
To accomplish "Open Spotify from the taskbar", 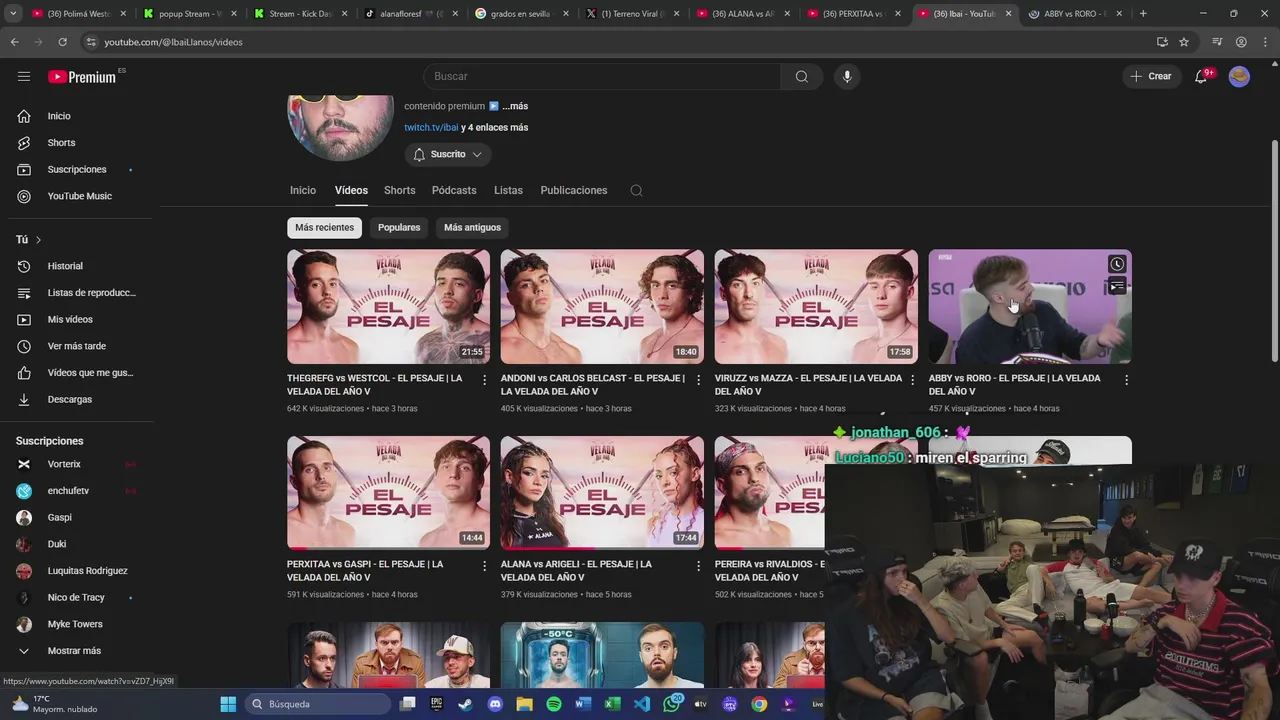I will coord(554,704).
